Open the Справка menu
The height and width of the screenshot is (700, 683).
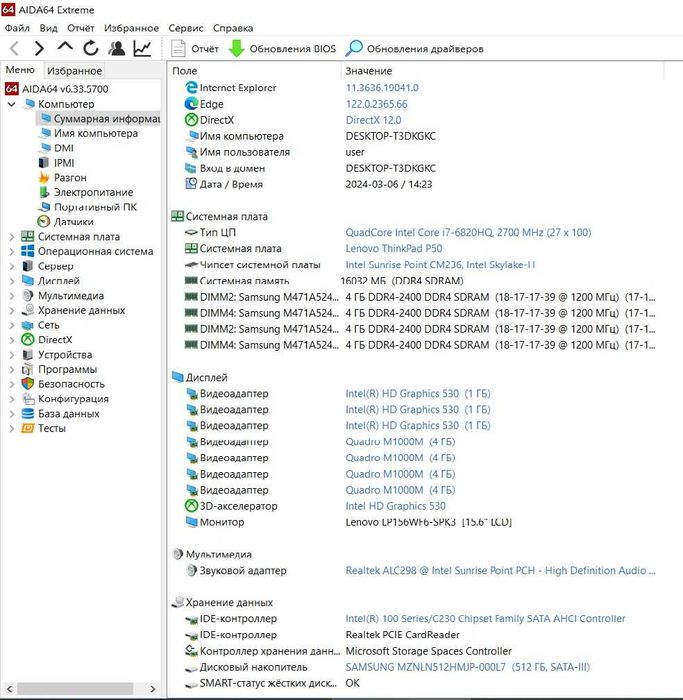233,28
